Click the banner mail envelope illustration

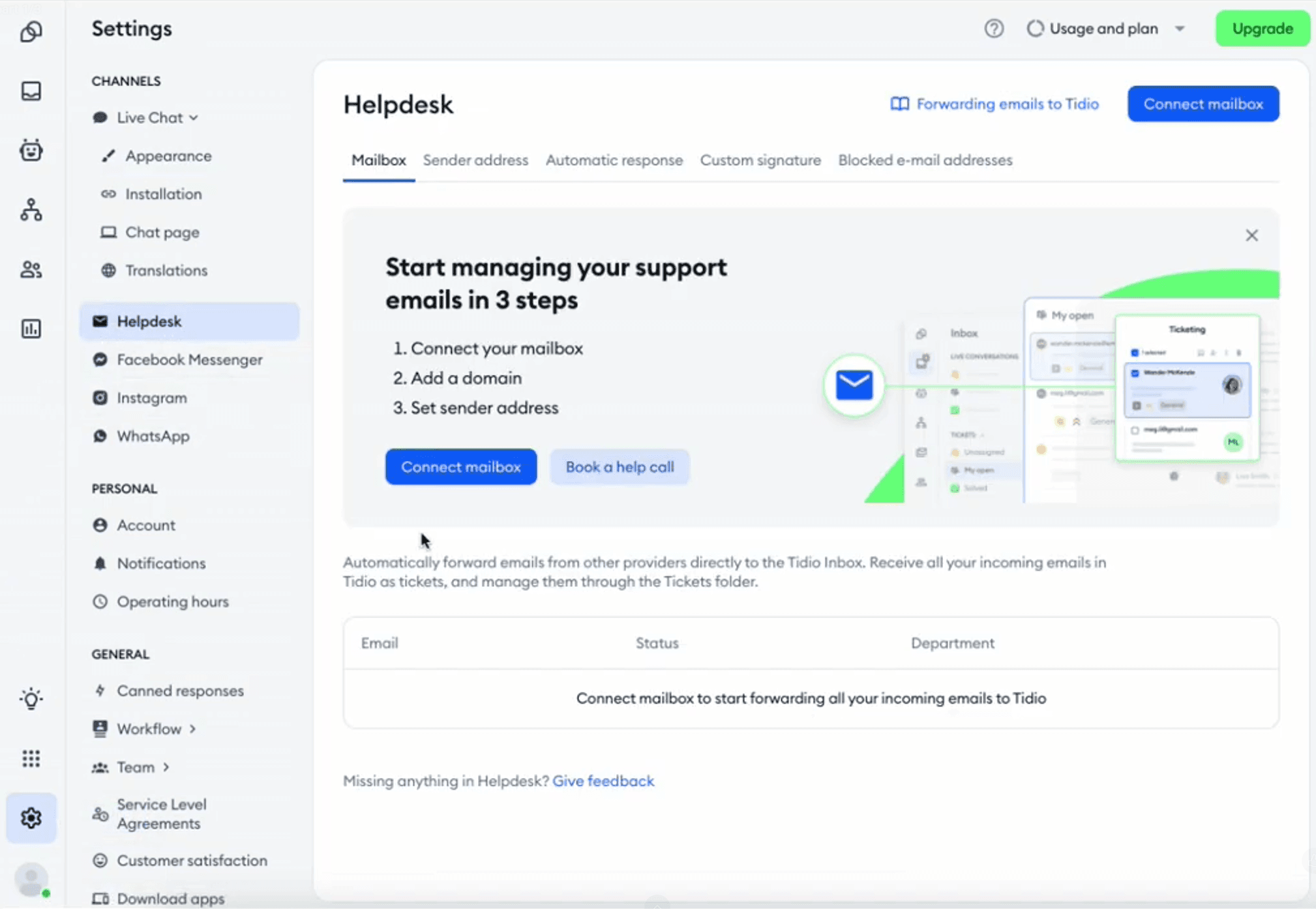854,385
